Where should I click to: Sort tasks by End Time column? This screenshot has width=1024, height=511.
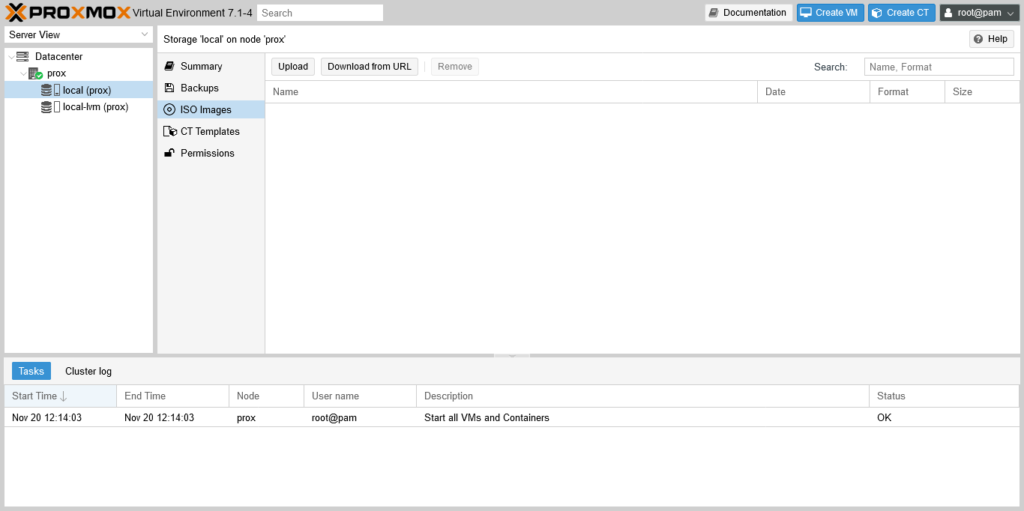click(x=172, y=396)
